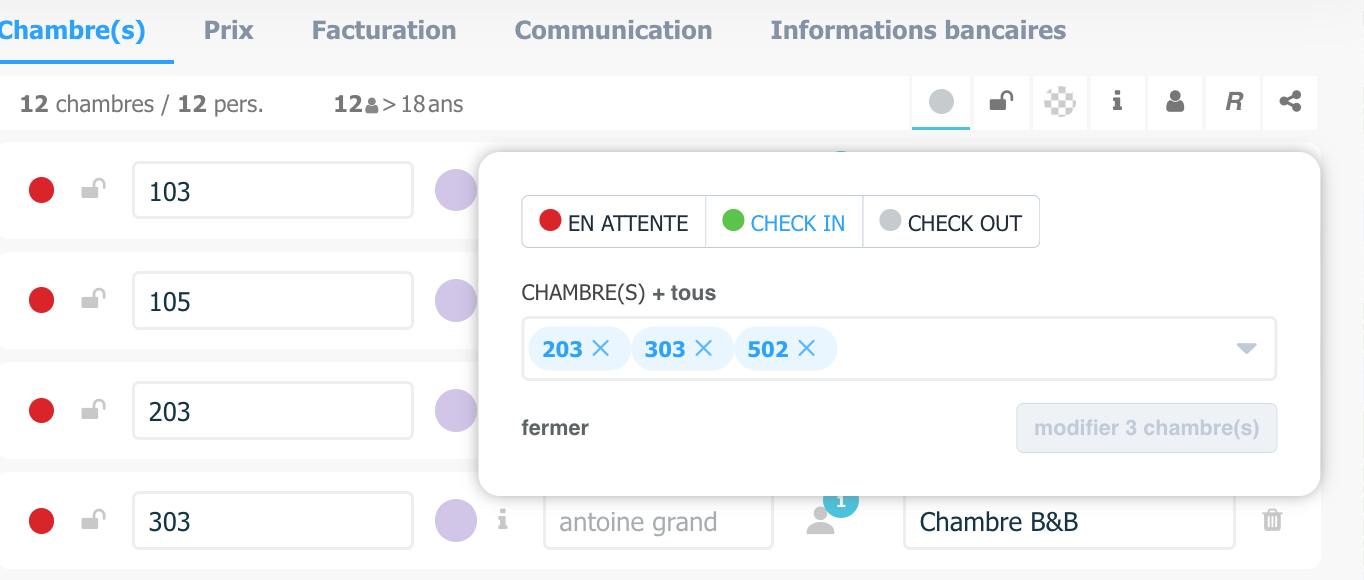Select the EN ATTENTE status option
This screenshot has height=580, width=1364.
point(614,222)
